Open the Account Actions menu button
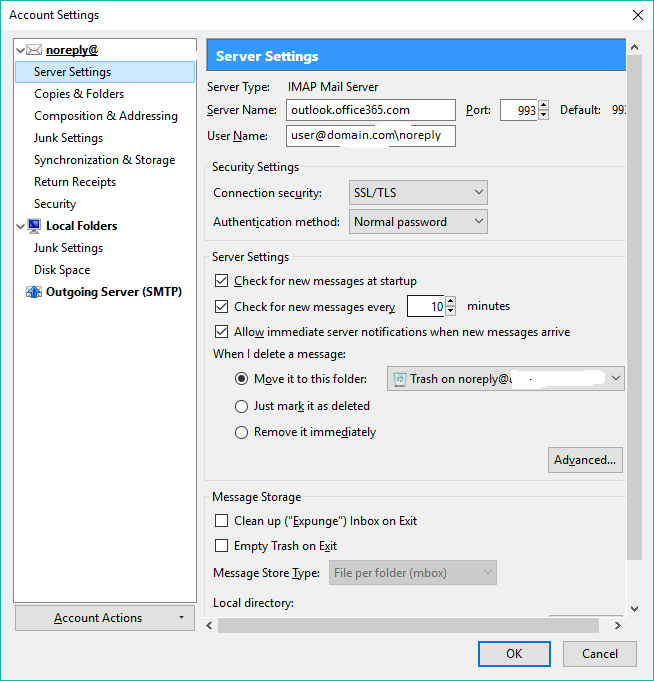Screen dimensions: 654x681 pyautogui.click(x=105, y=618)
